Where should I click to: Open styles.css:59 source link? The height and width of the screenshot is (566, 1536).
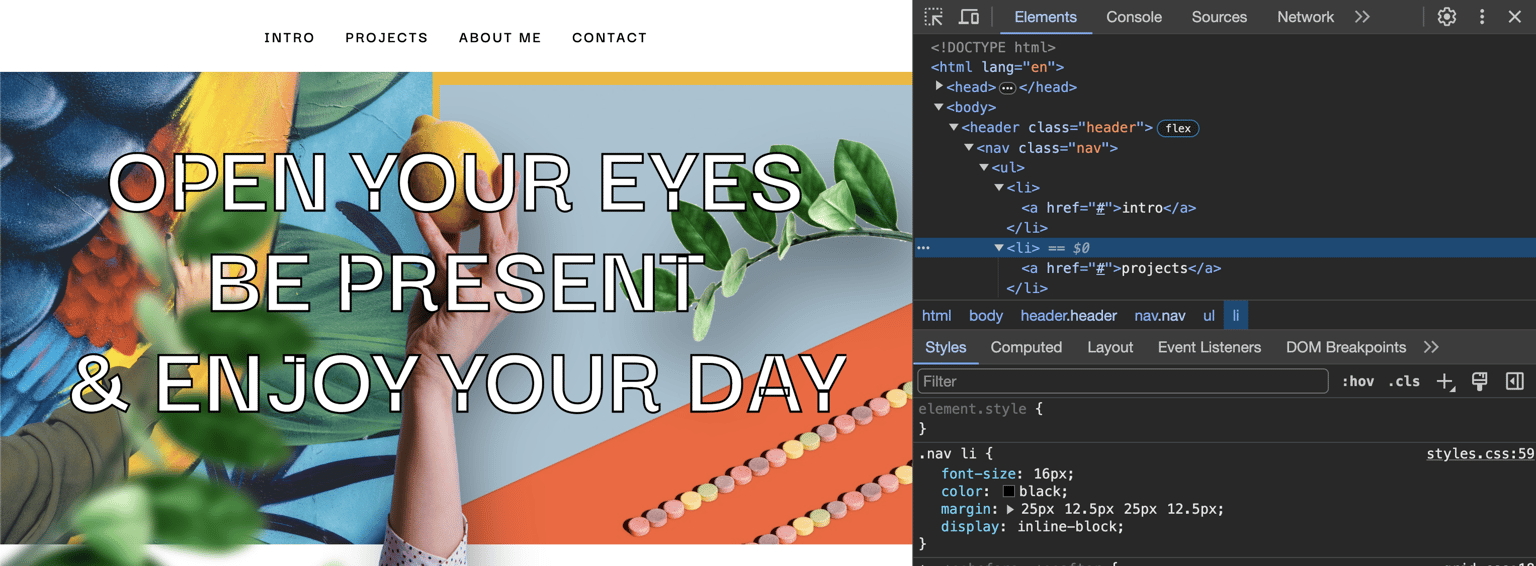point(1479,454)
